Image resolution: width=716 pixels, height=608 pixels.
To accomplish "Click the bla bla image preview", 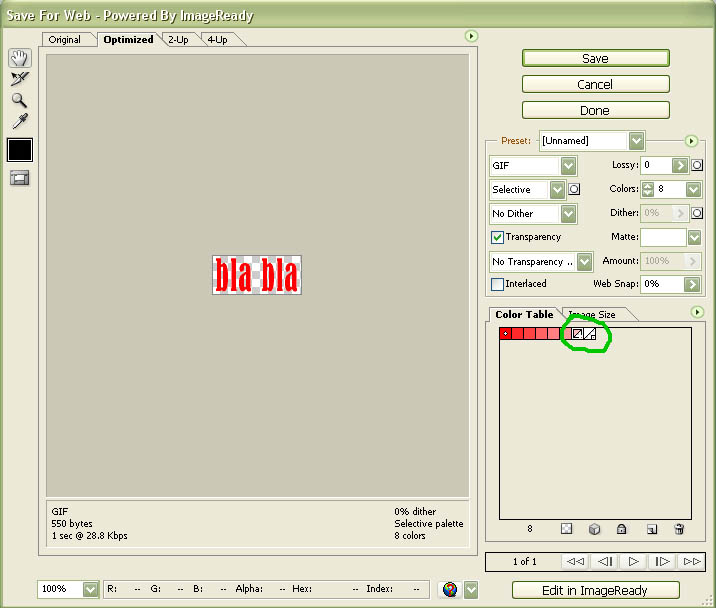I will (x=257, y=275).
